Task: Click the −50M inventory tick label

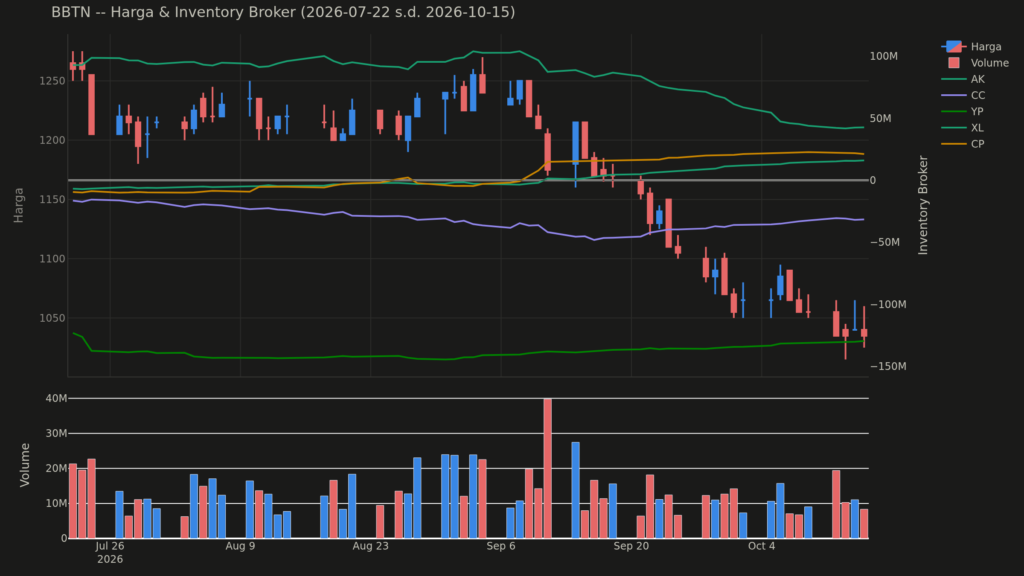Action: [x=885, y=242]
